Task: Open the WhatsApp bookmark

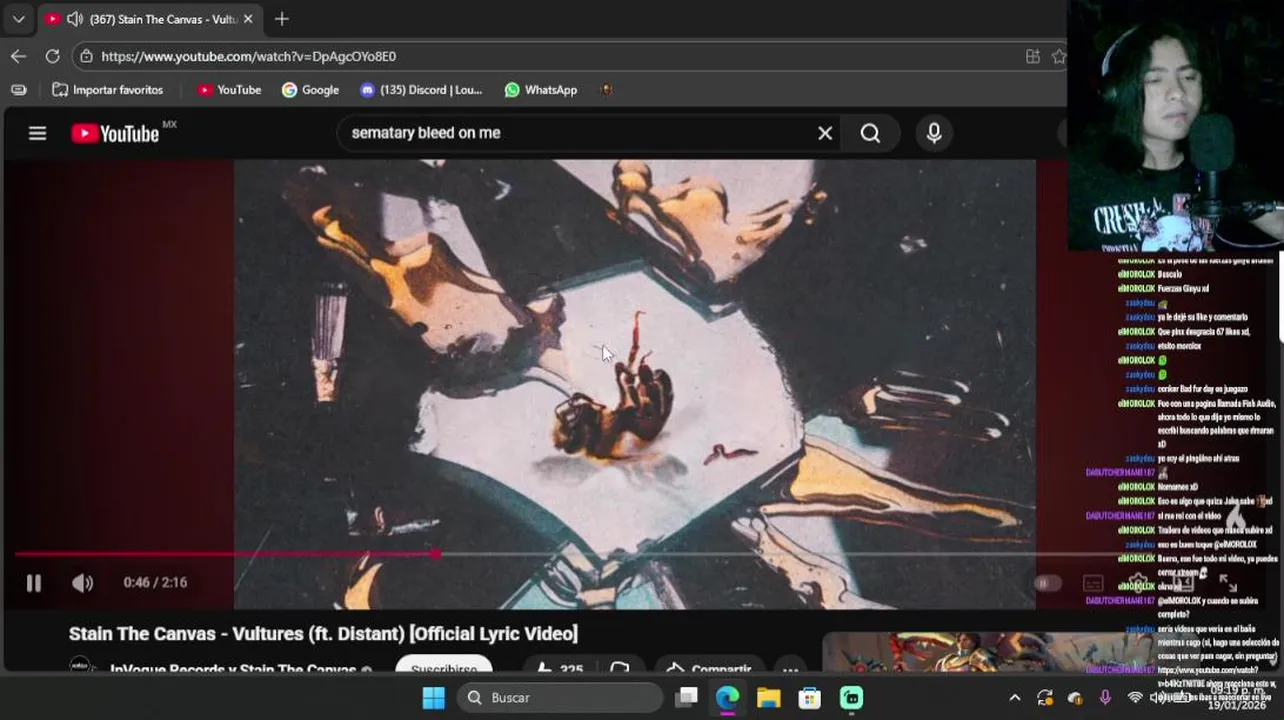Action: 541,90
